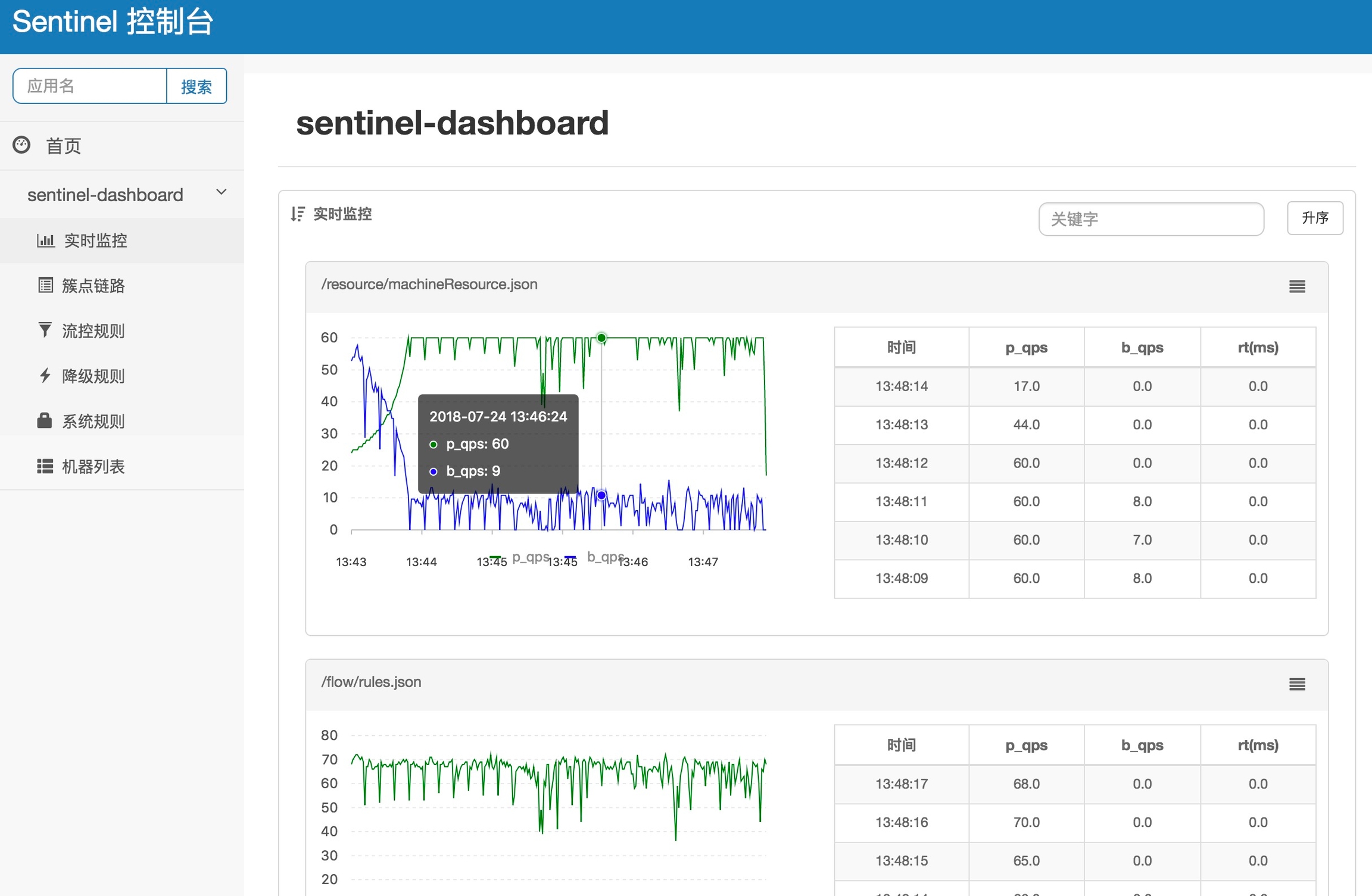Image resolution: width=1372 pixels, height=896 pixels.
Task: Click the 关键字 keyword input box
Action: 1150,219
